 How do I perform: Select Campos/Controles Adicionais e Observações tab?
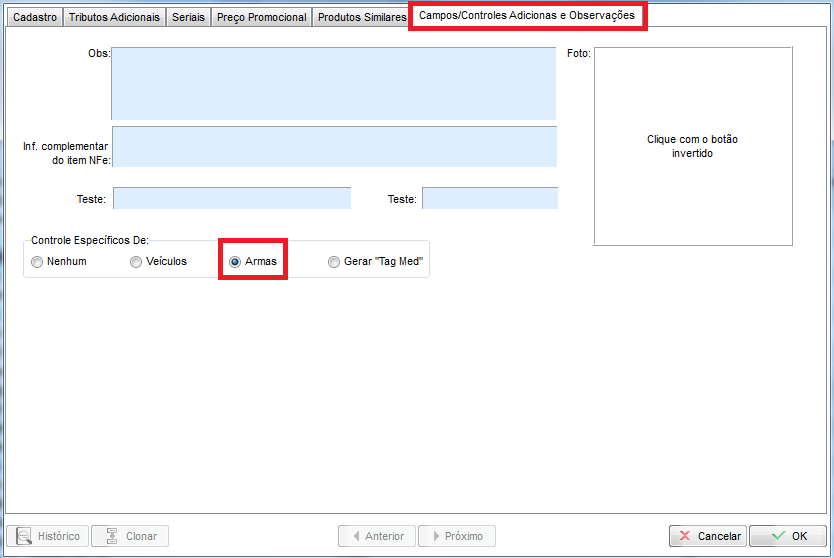[x=527, y=16]
